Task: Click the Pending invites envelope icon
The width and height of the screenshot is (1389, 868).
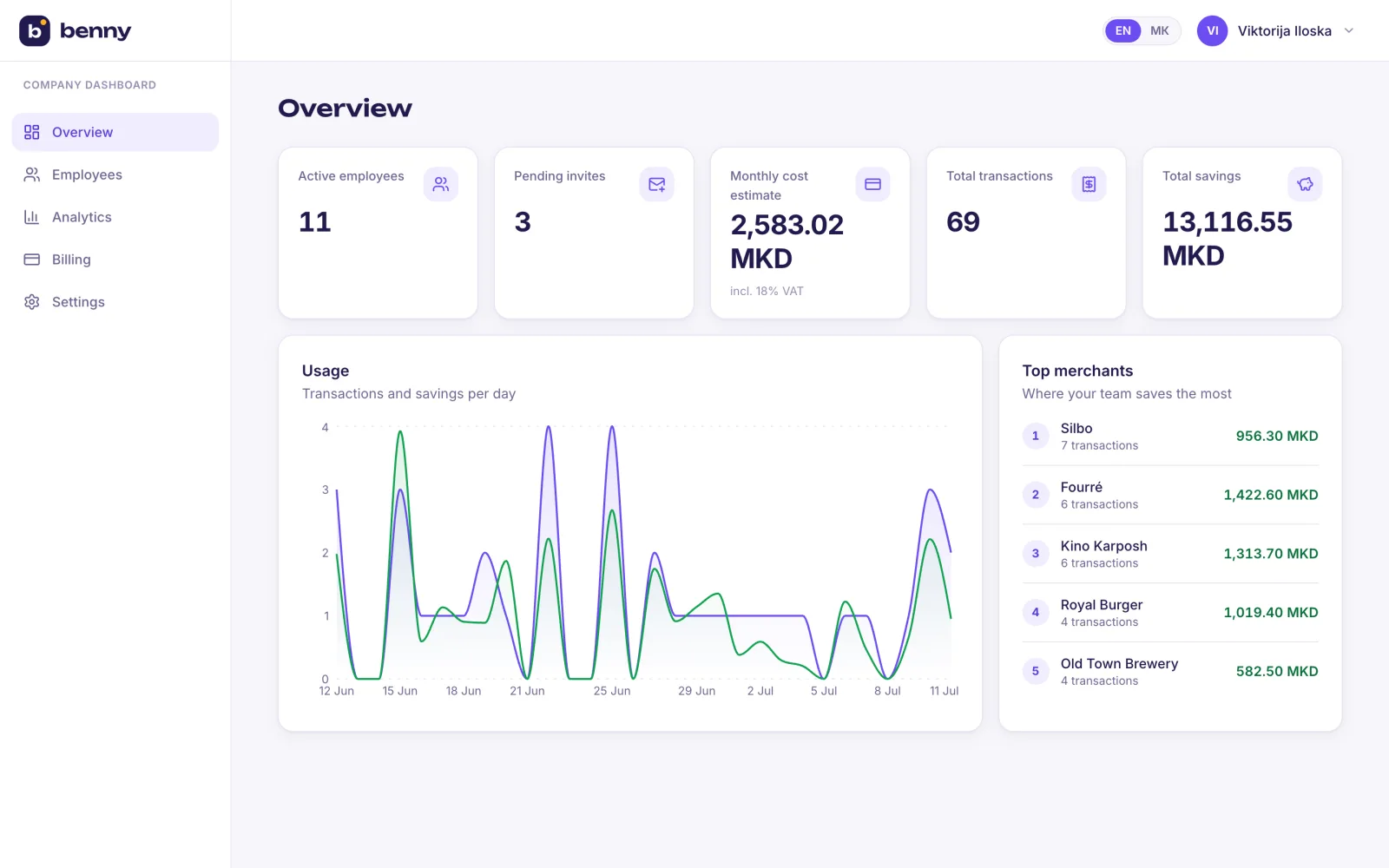Action: coord(657,184)
